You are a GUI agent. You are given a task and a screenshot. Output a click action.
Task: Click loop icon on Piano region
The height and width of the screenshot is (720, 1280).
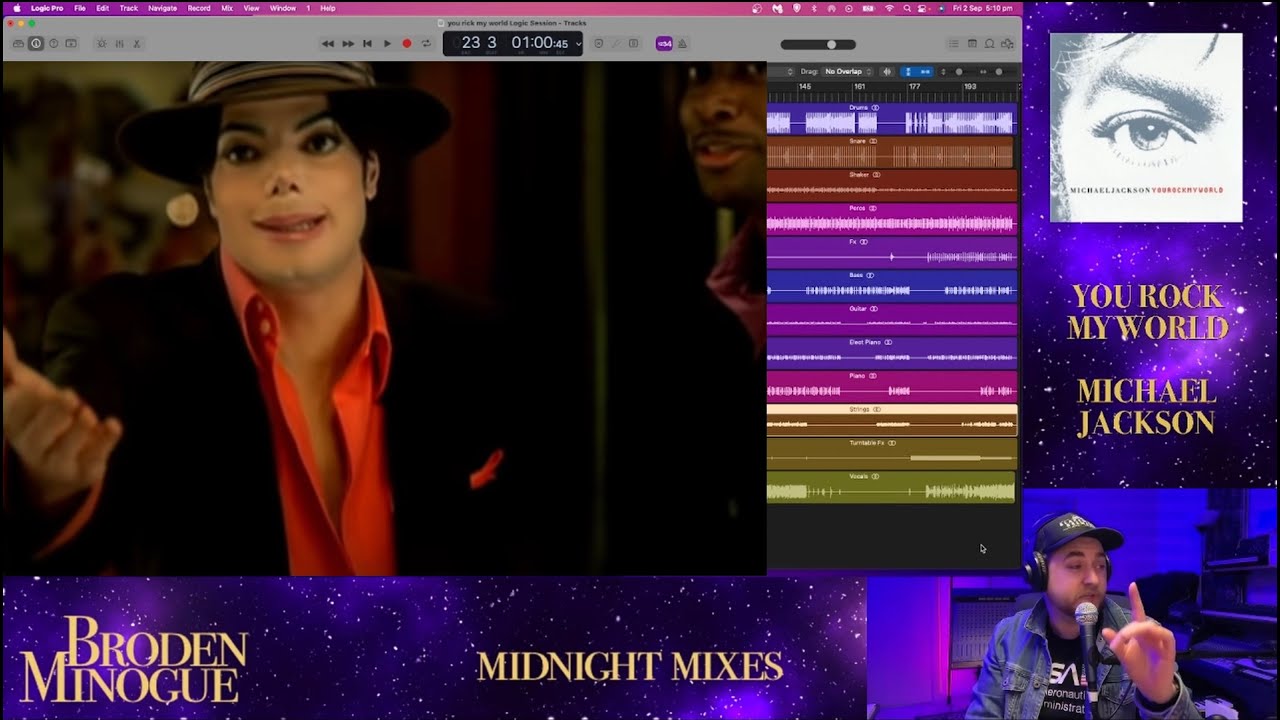point(873,376)
